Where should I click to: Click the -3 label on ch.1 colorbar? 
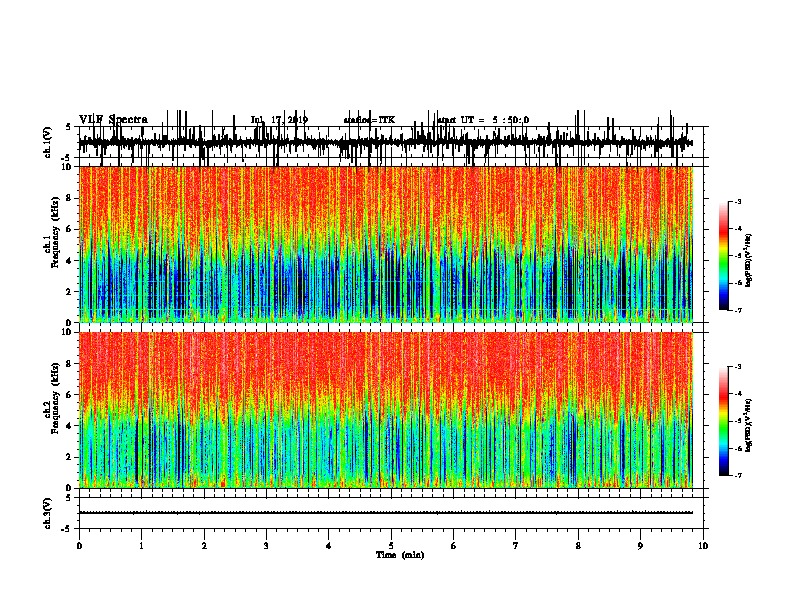pyautogui.click(x=737, y=202)
